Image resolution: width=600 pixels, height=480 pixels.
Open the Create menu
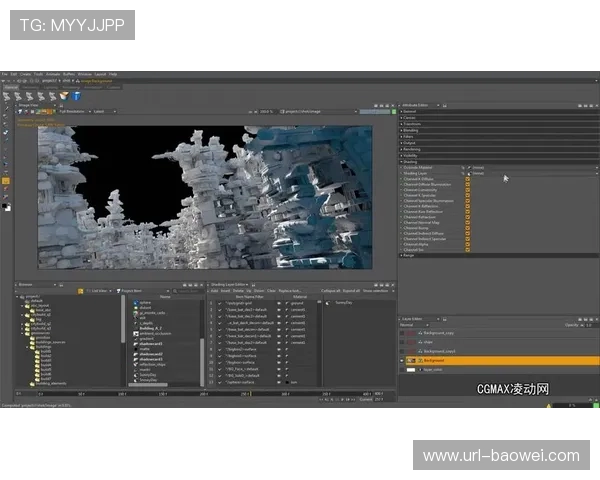23,74
